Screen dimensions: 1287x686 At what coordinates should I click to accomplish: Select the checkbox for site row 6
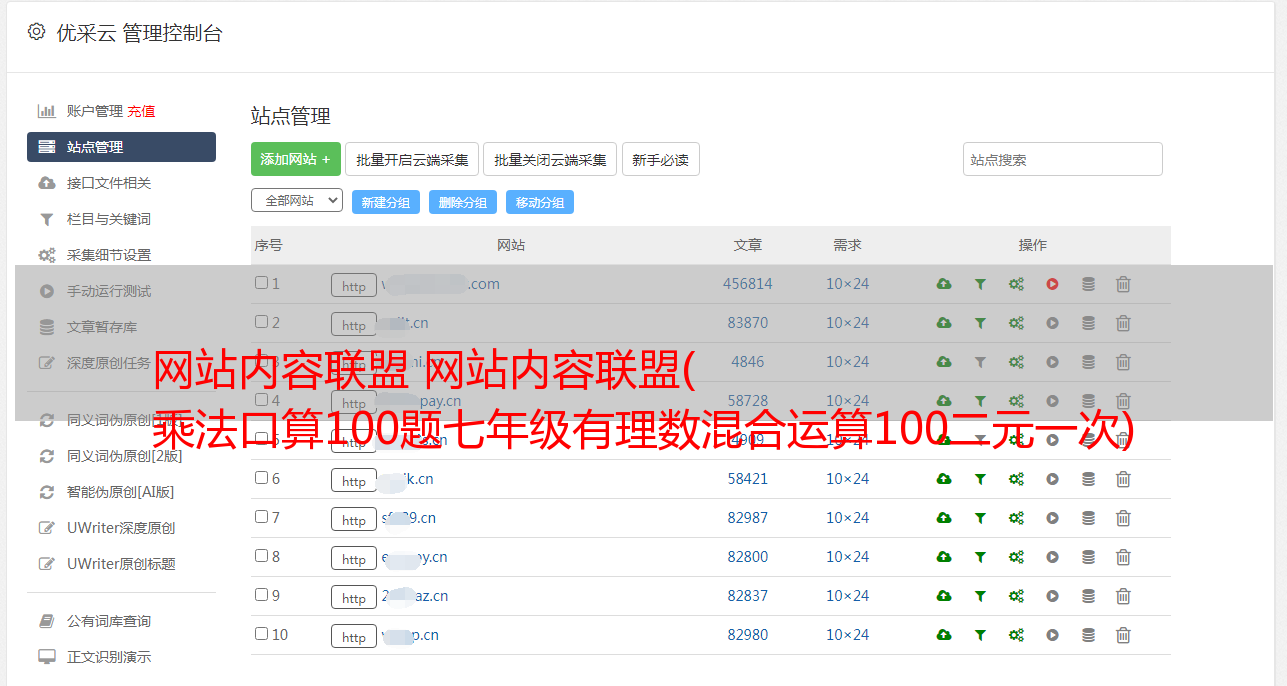(261, 478)
